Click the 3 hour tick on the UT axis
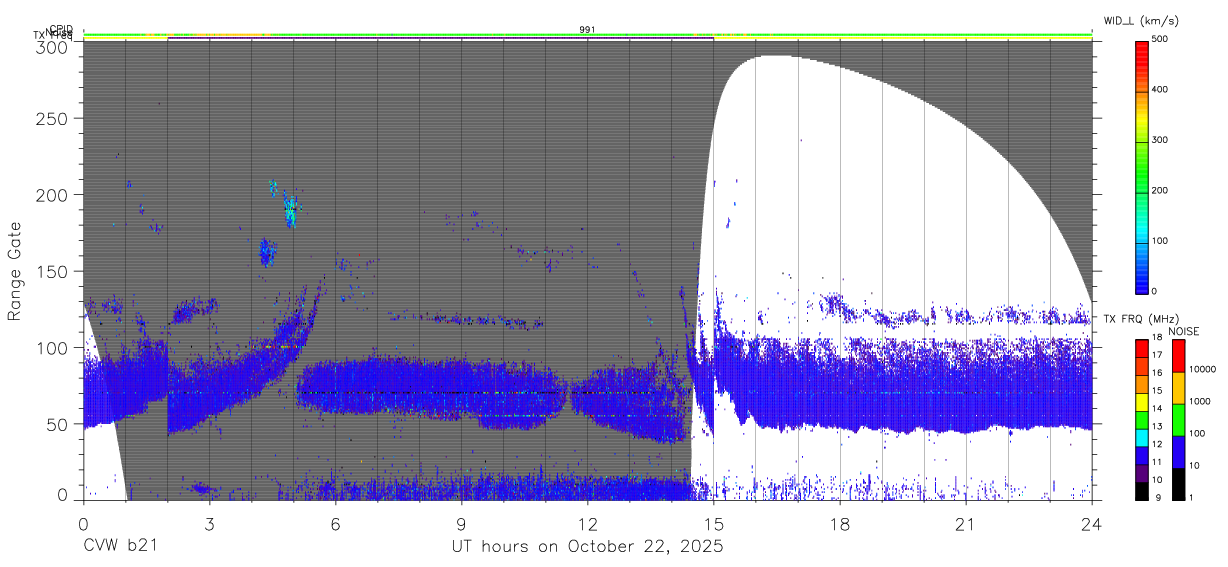This screenshot has height=567, width=1228. pos(209,524)
